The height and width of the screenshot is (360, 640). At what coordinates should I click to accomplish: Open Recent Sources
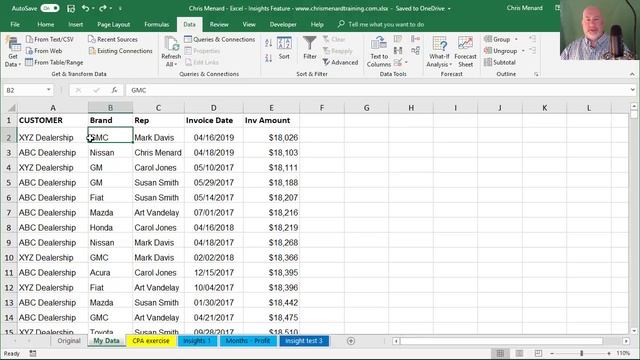[x=113, y=39]
